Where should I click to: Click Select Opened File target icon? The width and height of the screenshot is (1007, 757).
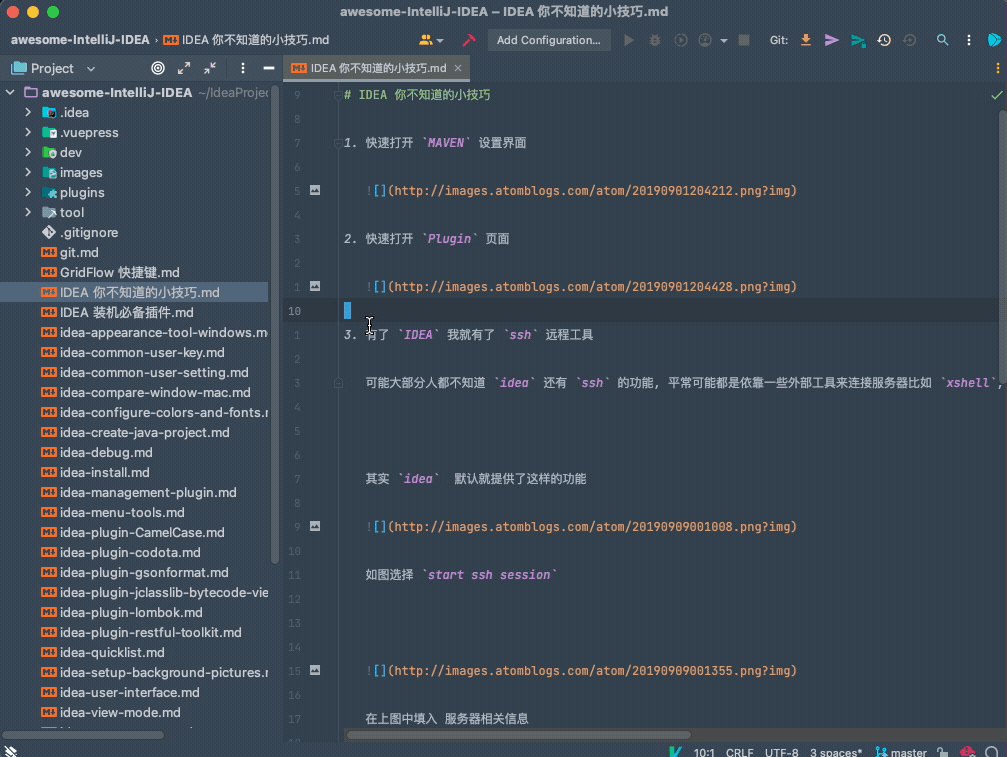point(158,68)
